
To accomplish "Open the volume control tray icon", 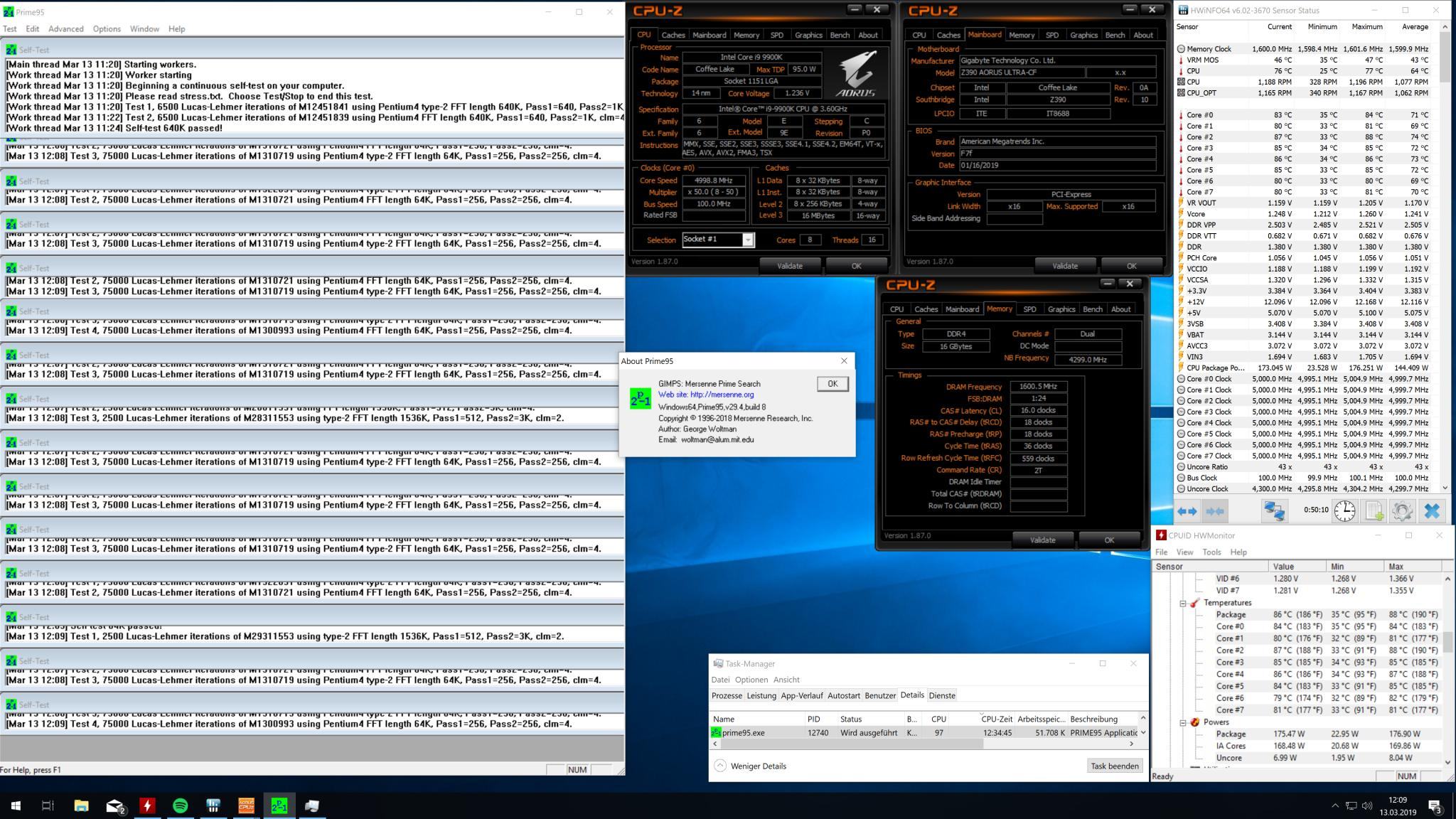I will pos(1366,805).
